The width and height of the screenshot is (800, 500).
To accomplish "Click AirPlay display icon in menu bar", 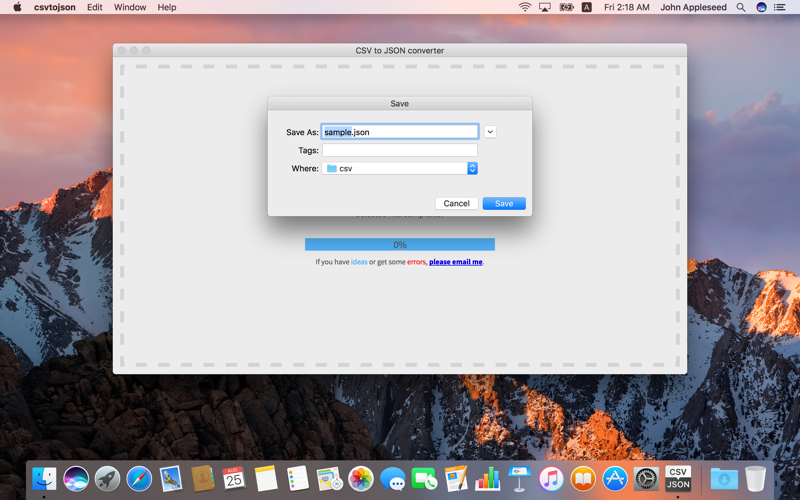I will tap(545, 7).
